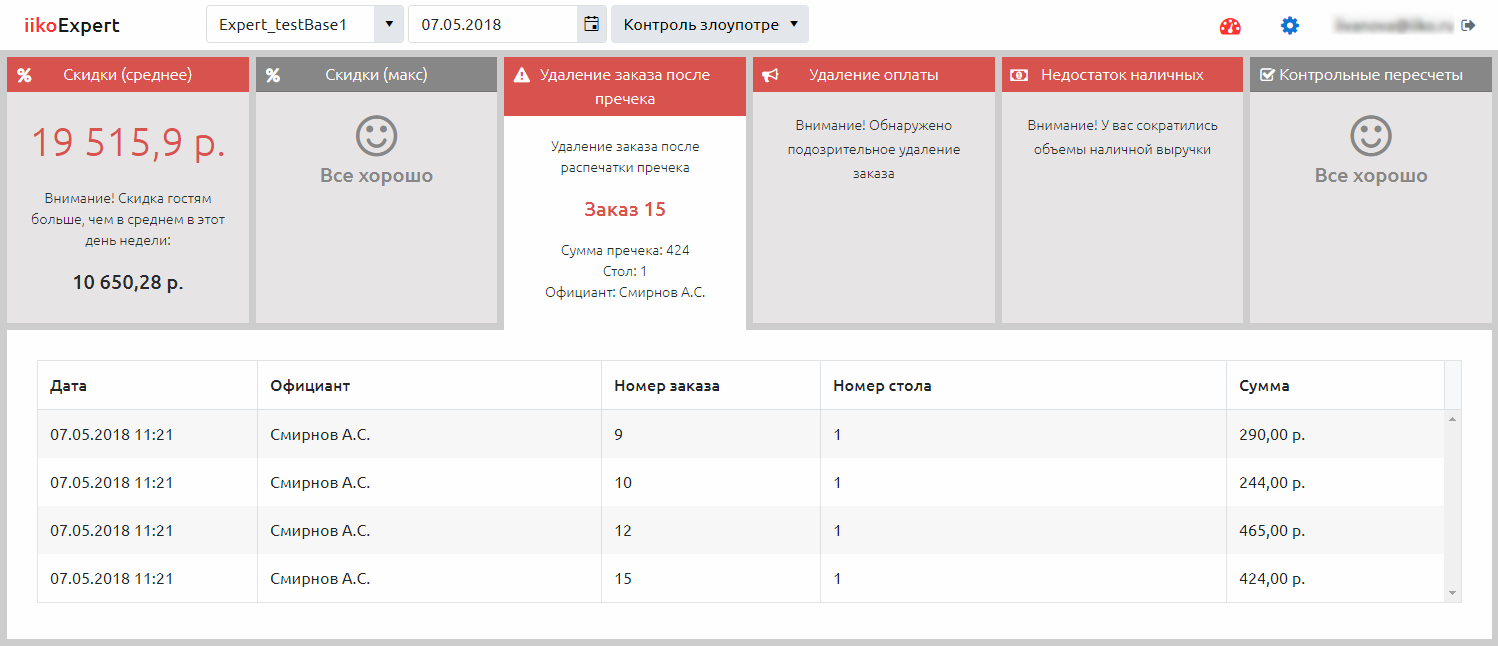Click the Заказ 15 red link
This screenshot has height=646, width=1498.
(625, 210)
